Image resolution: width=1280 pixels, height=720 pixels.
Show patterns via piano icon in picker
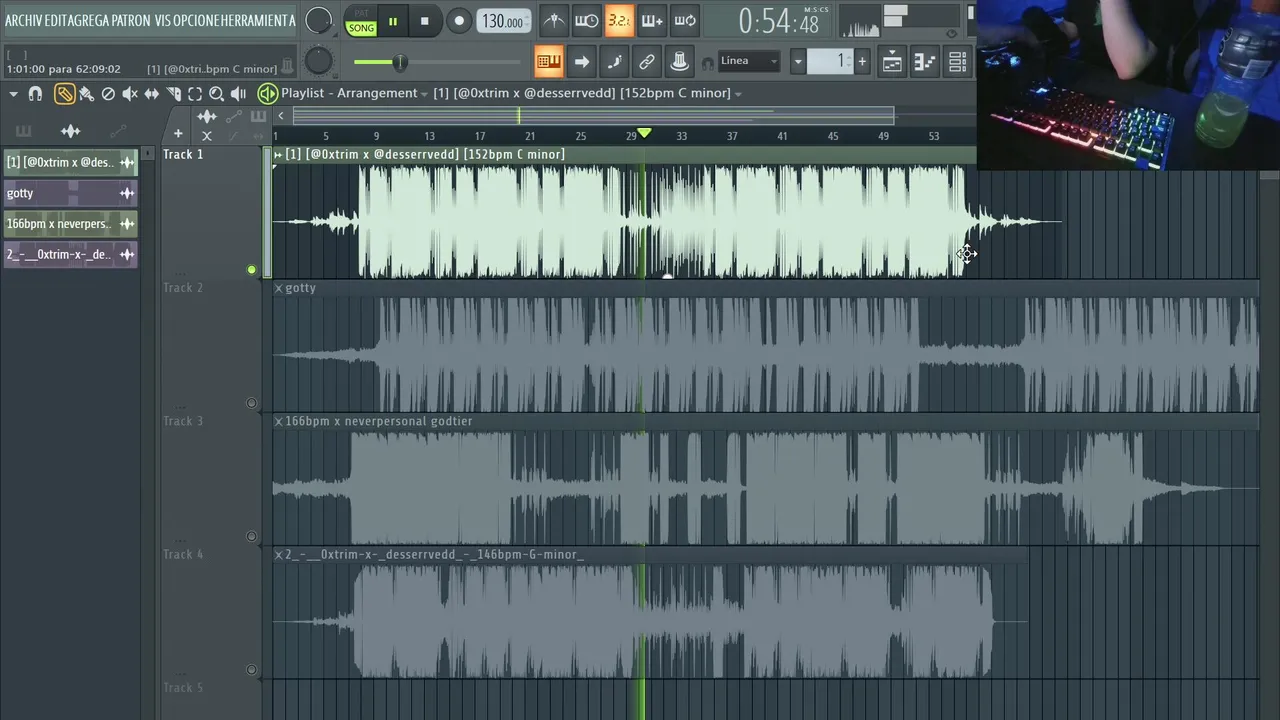pos(23,131)
